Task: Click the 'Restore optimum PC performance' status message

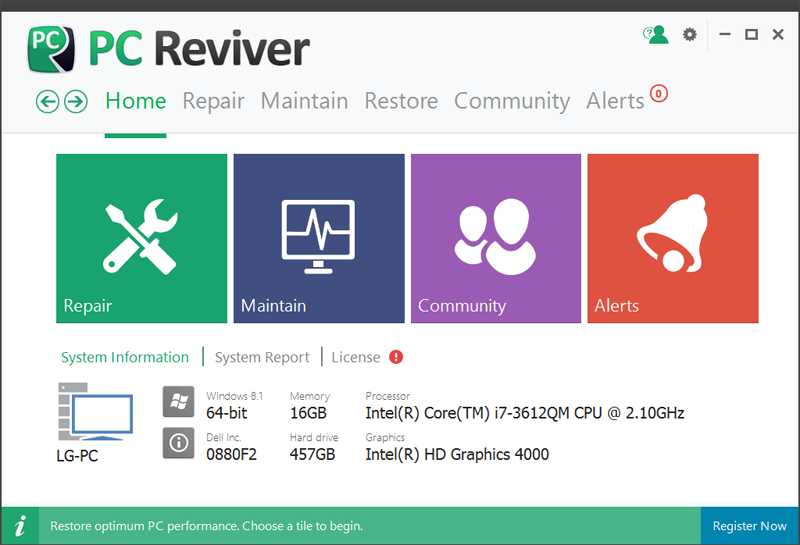Action: (x=207, y=526)
